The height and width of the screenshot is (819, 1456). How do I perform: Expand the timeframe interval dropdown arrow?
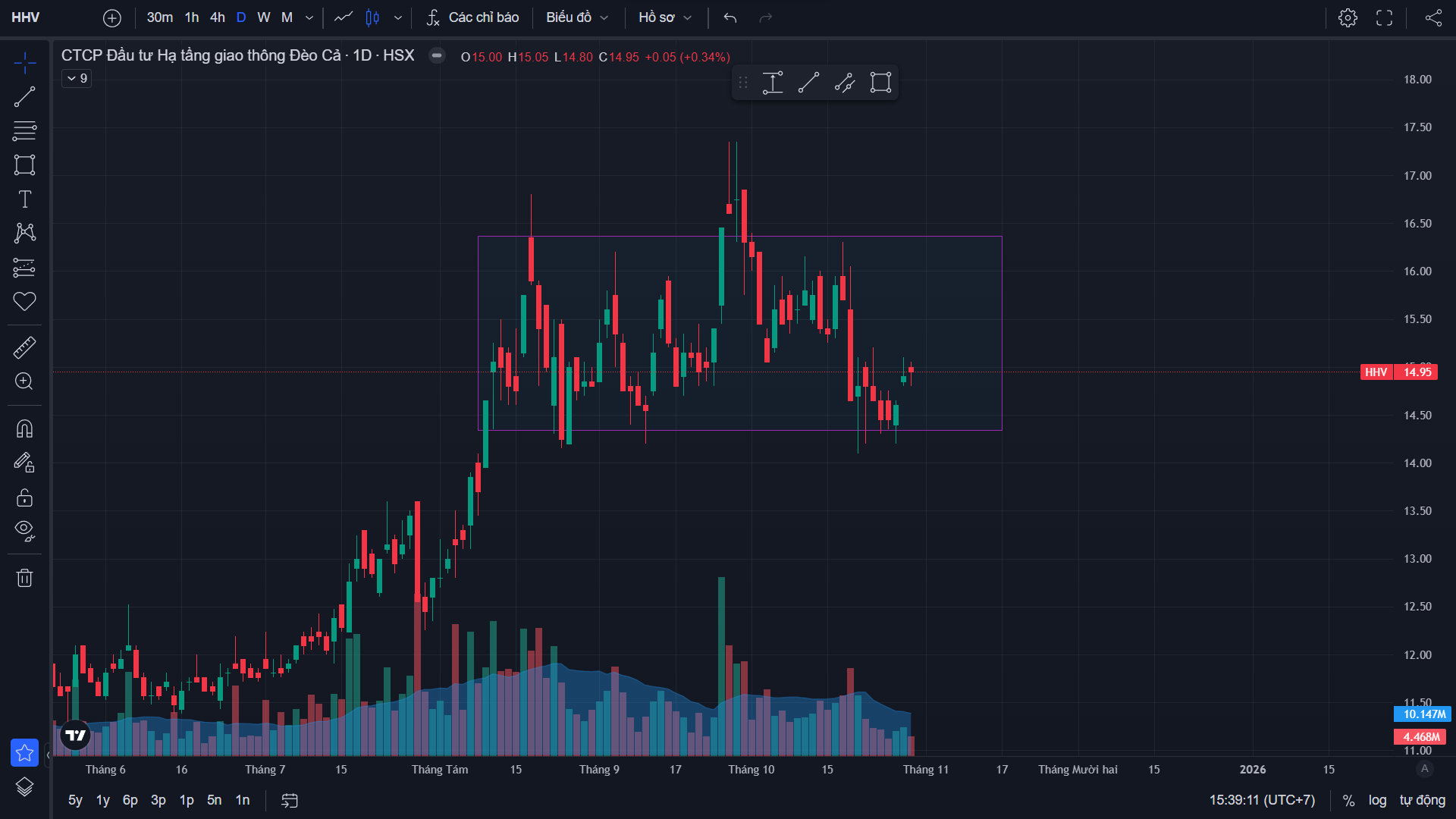click(x=309, y=17)
